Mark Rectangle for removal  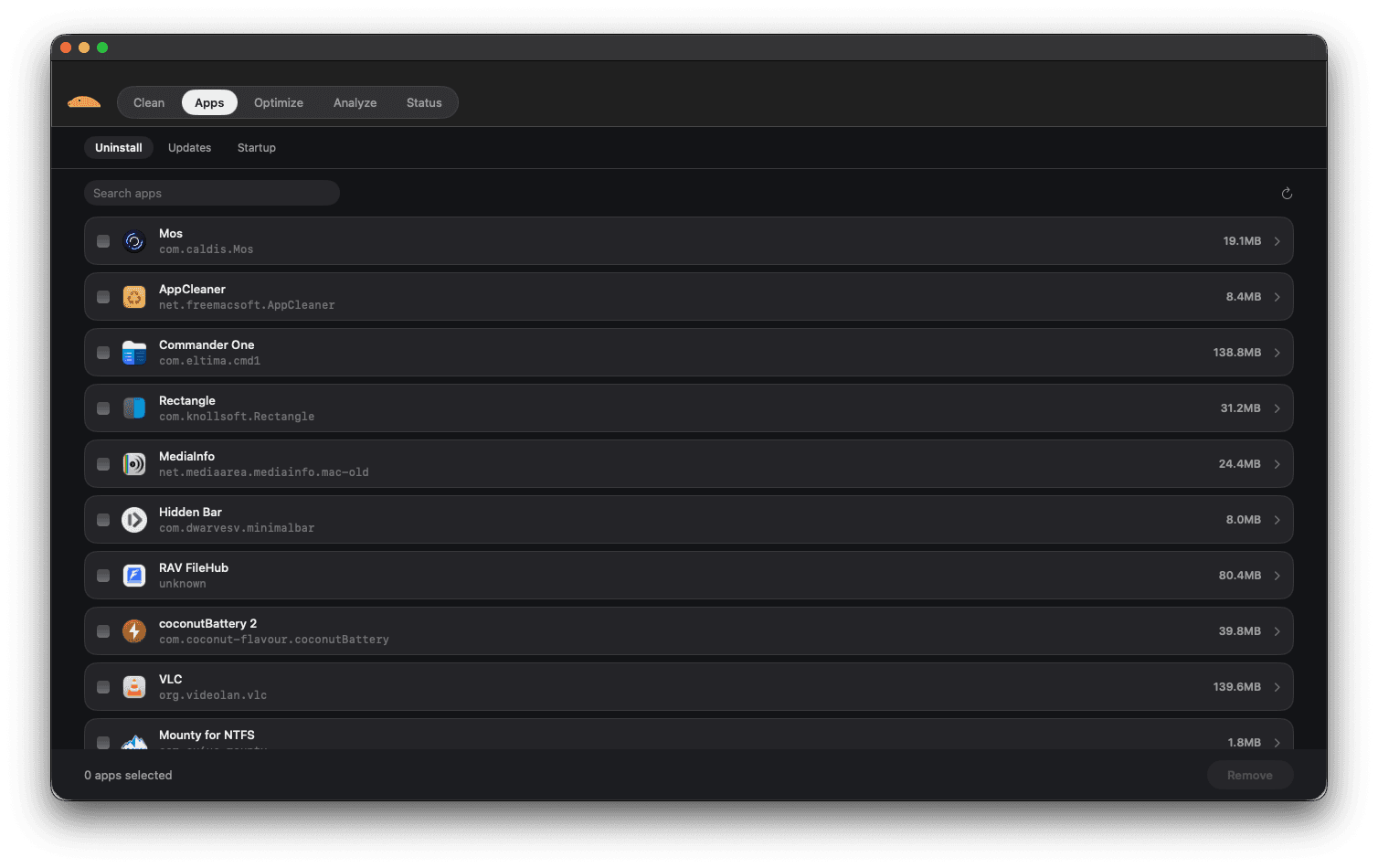(x=103, y=408)
